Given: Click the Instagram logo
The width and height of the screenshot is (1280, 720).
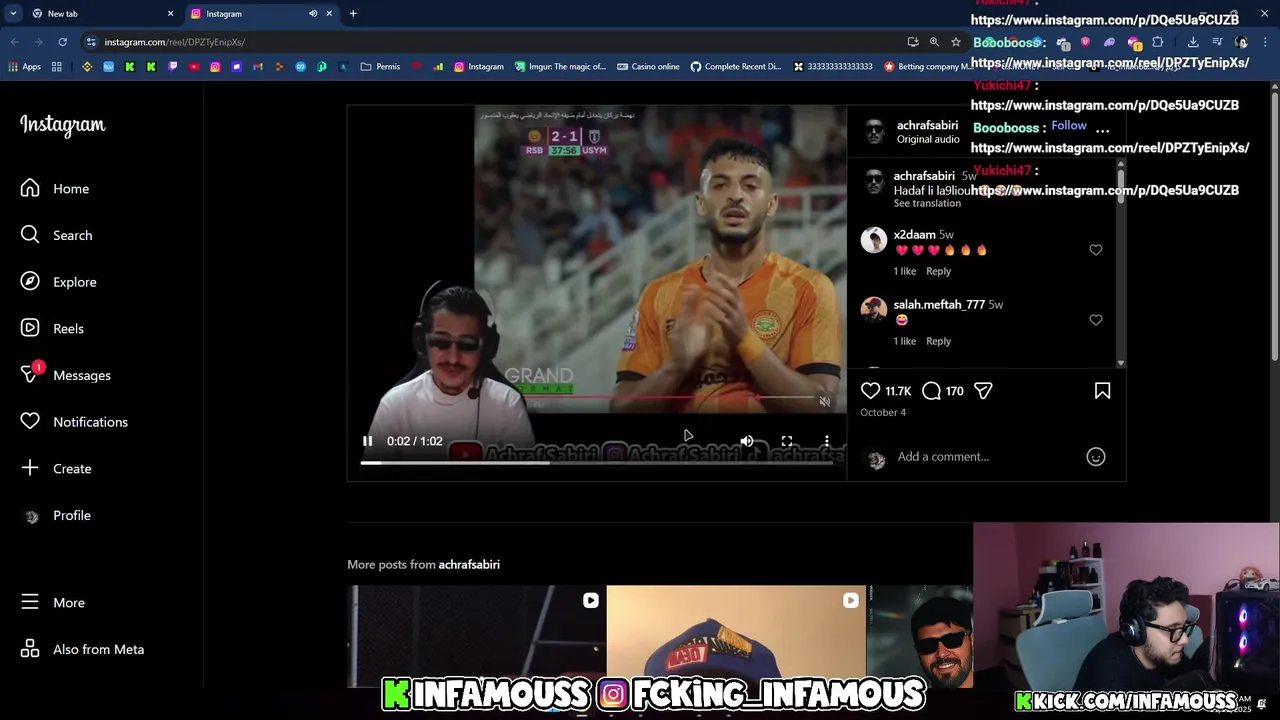Looking at the screenshot, I should [x=62, y=125].
